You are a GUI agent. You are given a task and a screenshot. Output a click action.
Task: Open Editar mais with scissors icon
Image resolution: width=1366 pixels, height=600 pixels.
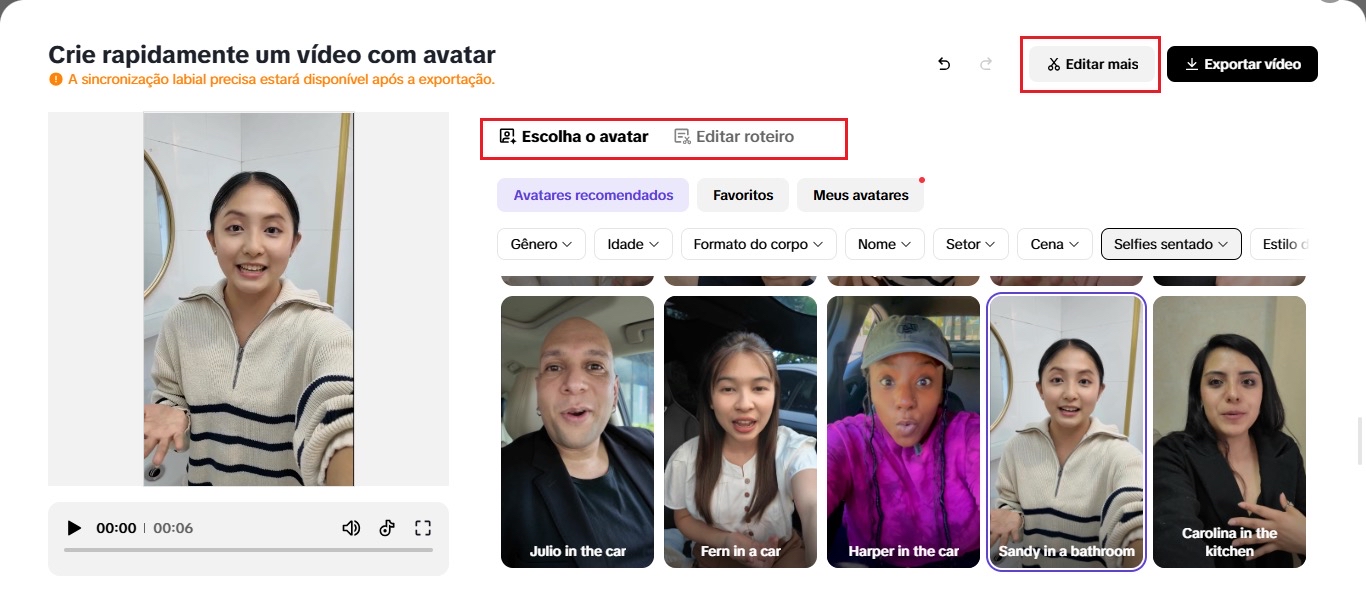click(x=1093, y=64)
